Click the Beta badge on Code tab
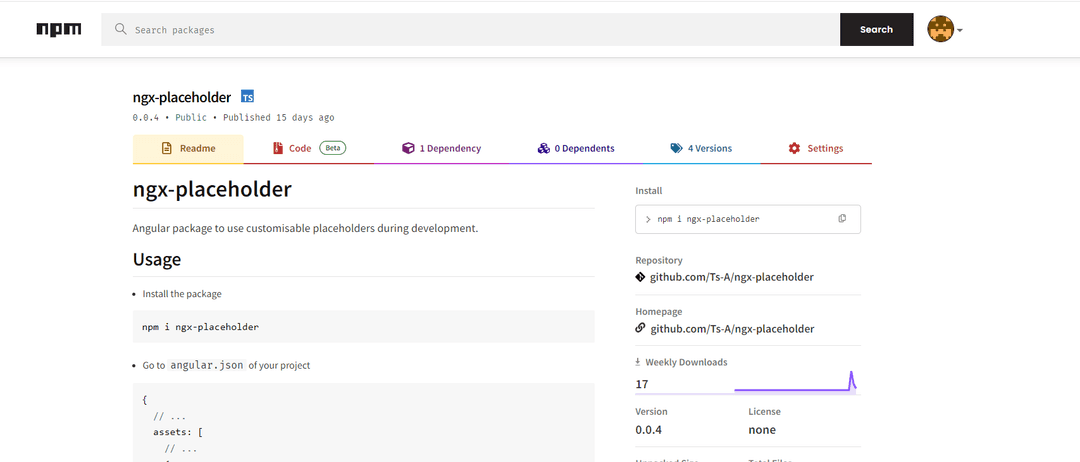1080x462 pixels. click(x=333, y=148)
